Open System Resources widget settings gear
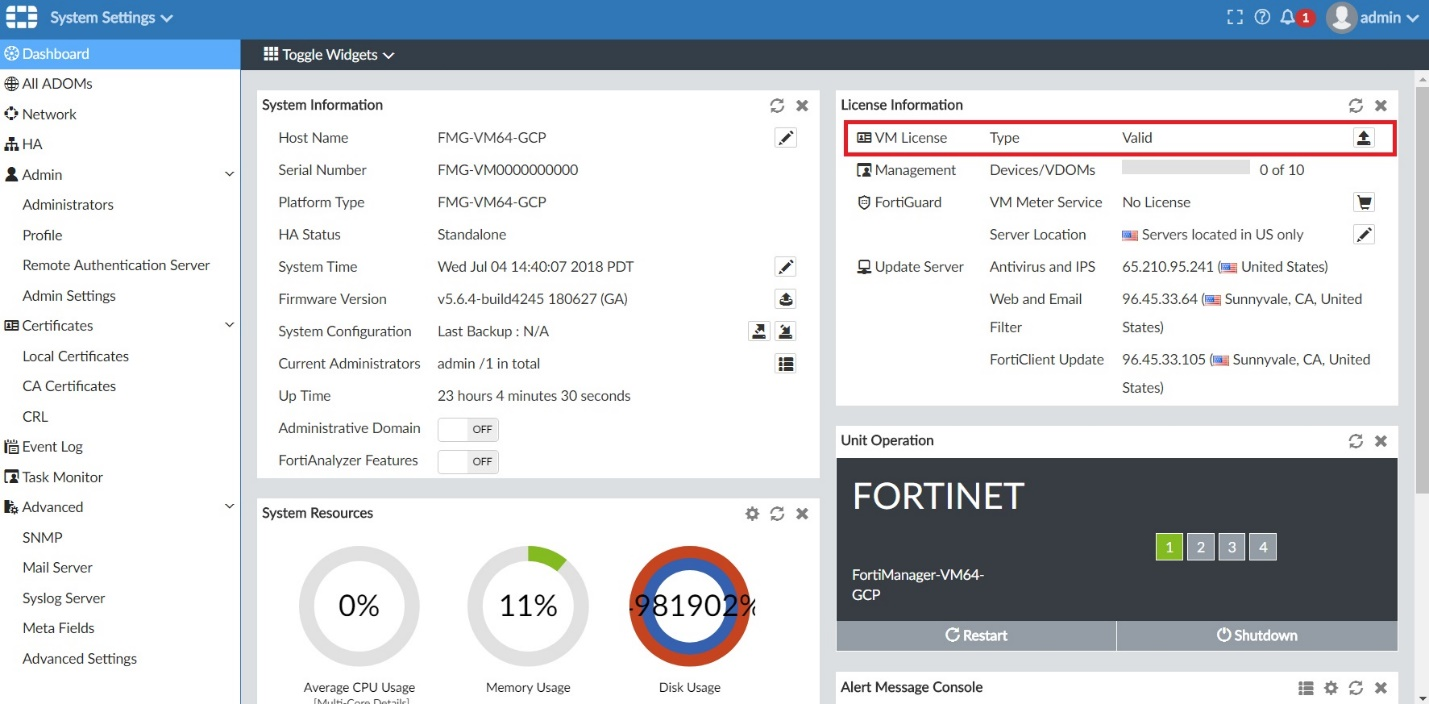Image resolution: width=1429 pixels, height=704 pixels. pos(752,513)
